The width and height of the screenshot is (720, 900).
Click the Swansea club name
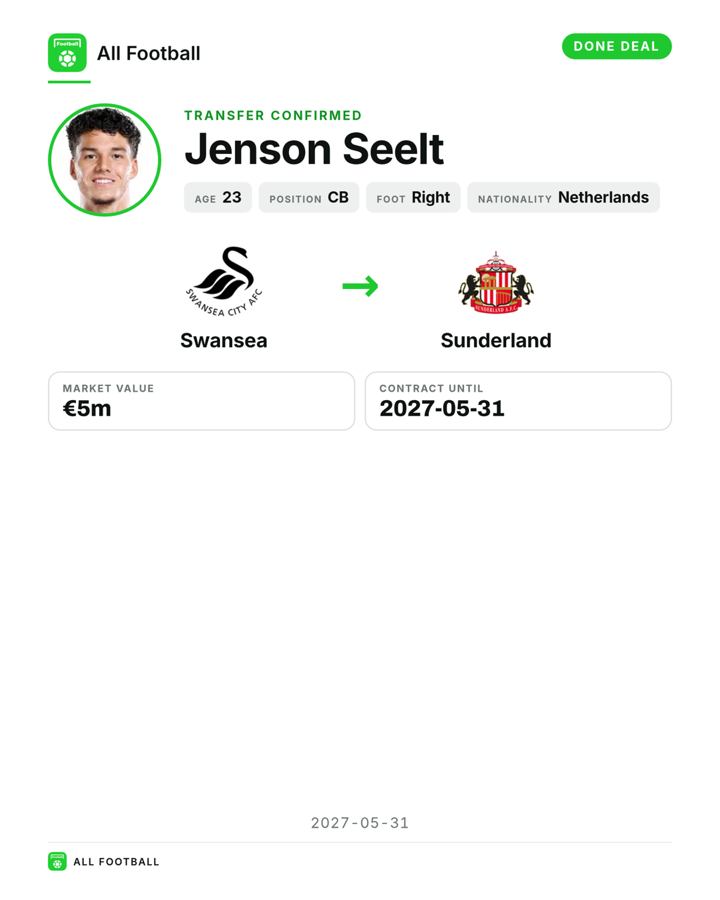(224, 340)
